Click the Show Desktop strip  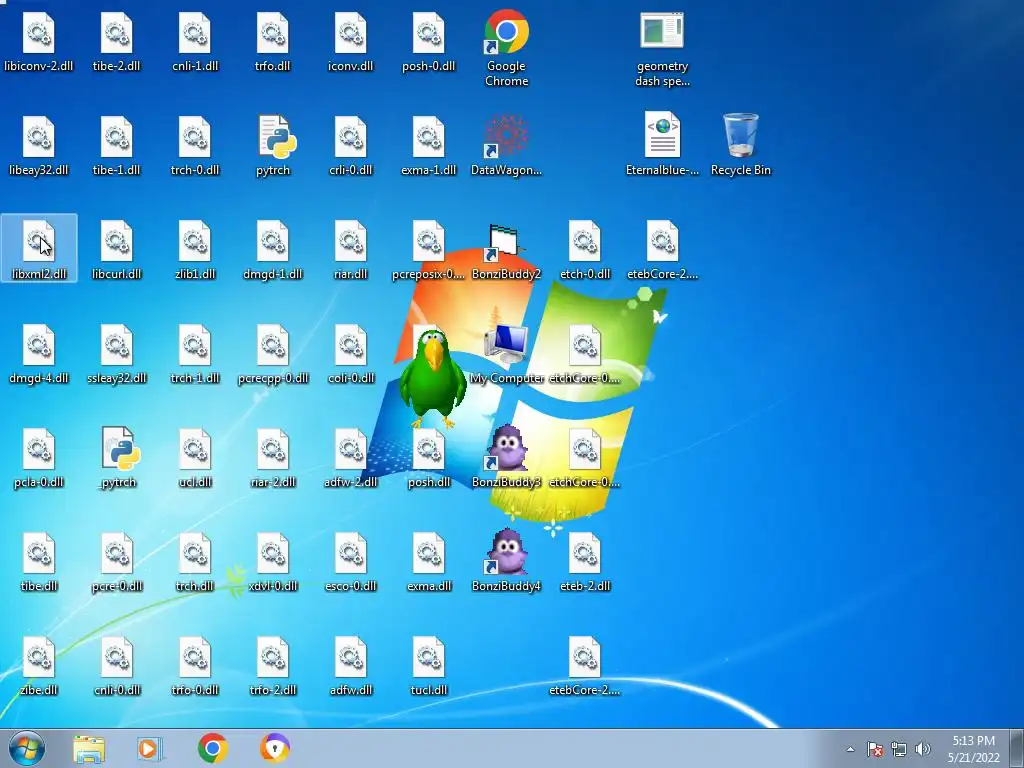tap(1017, 748)
